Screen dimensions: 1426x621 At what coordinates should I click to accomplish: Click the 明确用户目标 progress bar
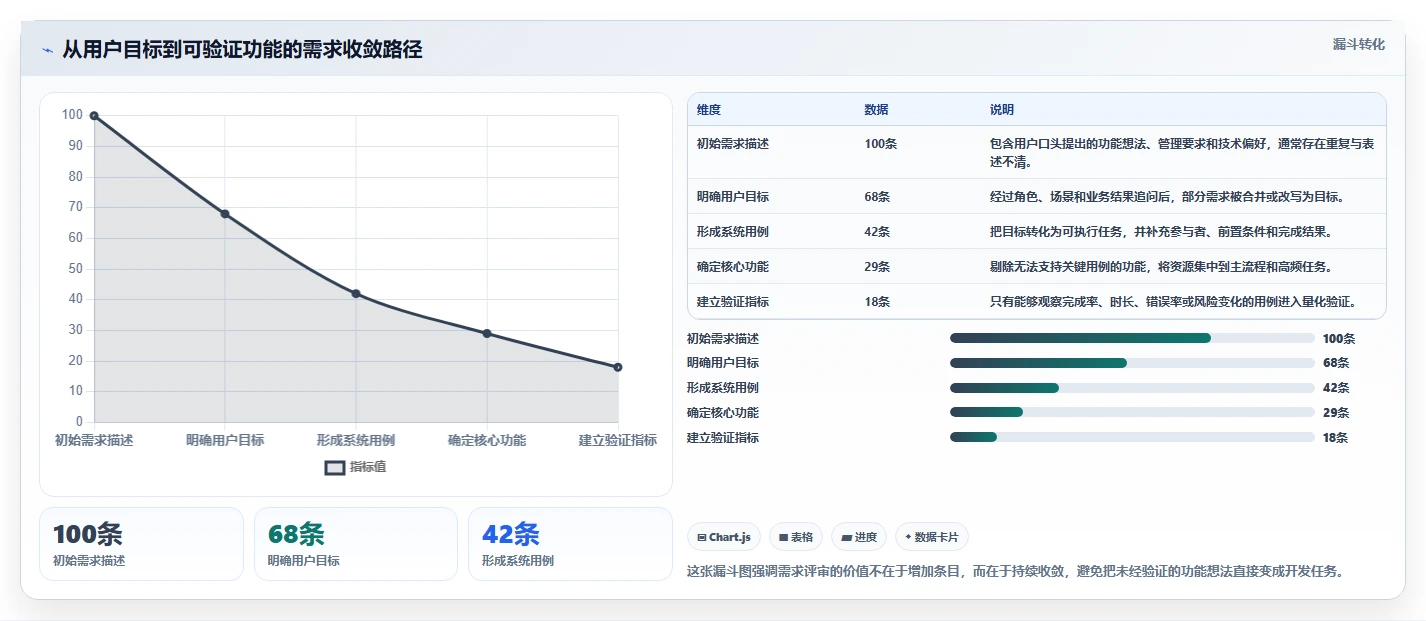coord(1132,363)
